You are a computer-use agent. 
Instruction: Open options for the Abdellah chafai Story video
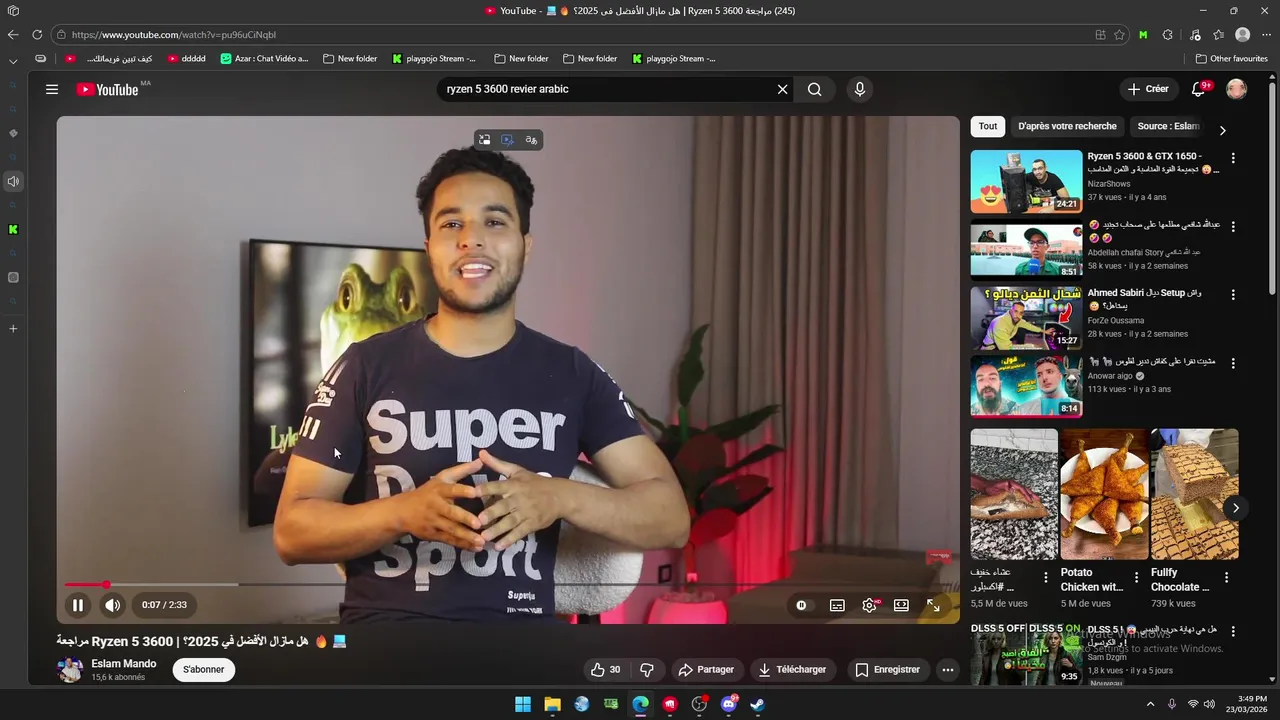[1233, 227]
